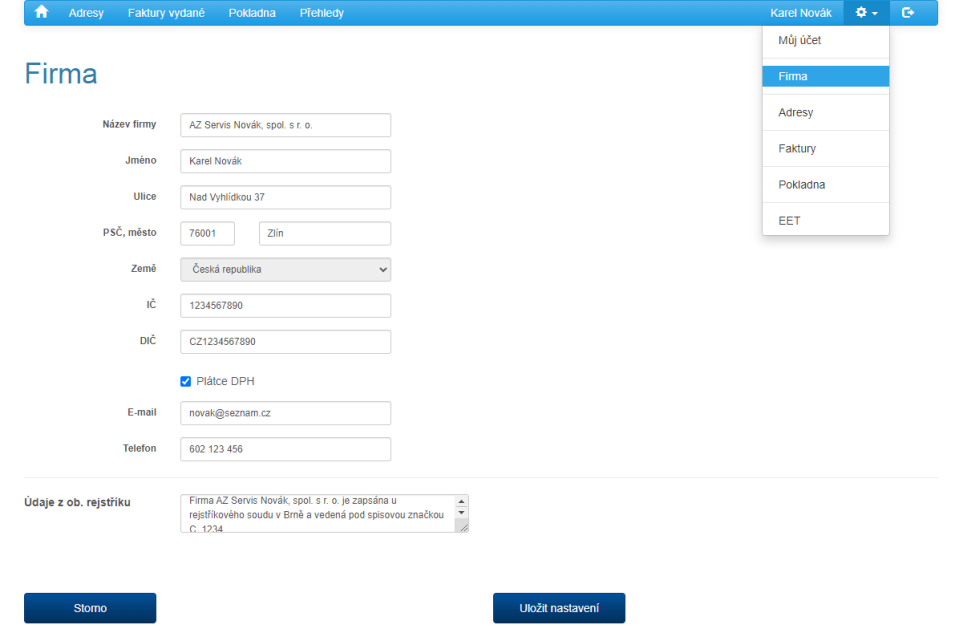The height and width of the screenshot is (641, 963).
Task: Grab the textarea resize handle
Action: [464, 527]
